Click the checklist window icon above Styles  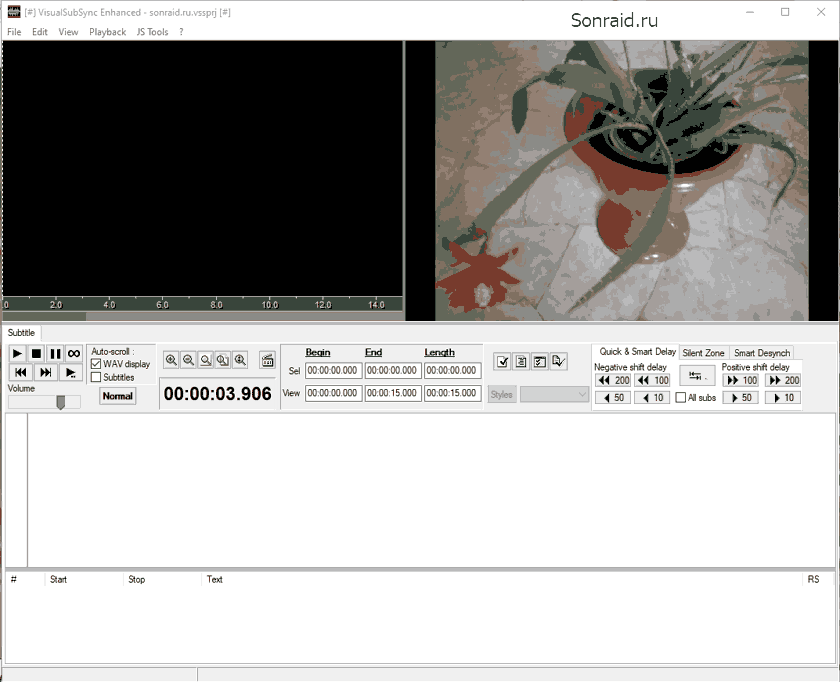tap(539, 362)
